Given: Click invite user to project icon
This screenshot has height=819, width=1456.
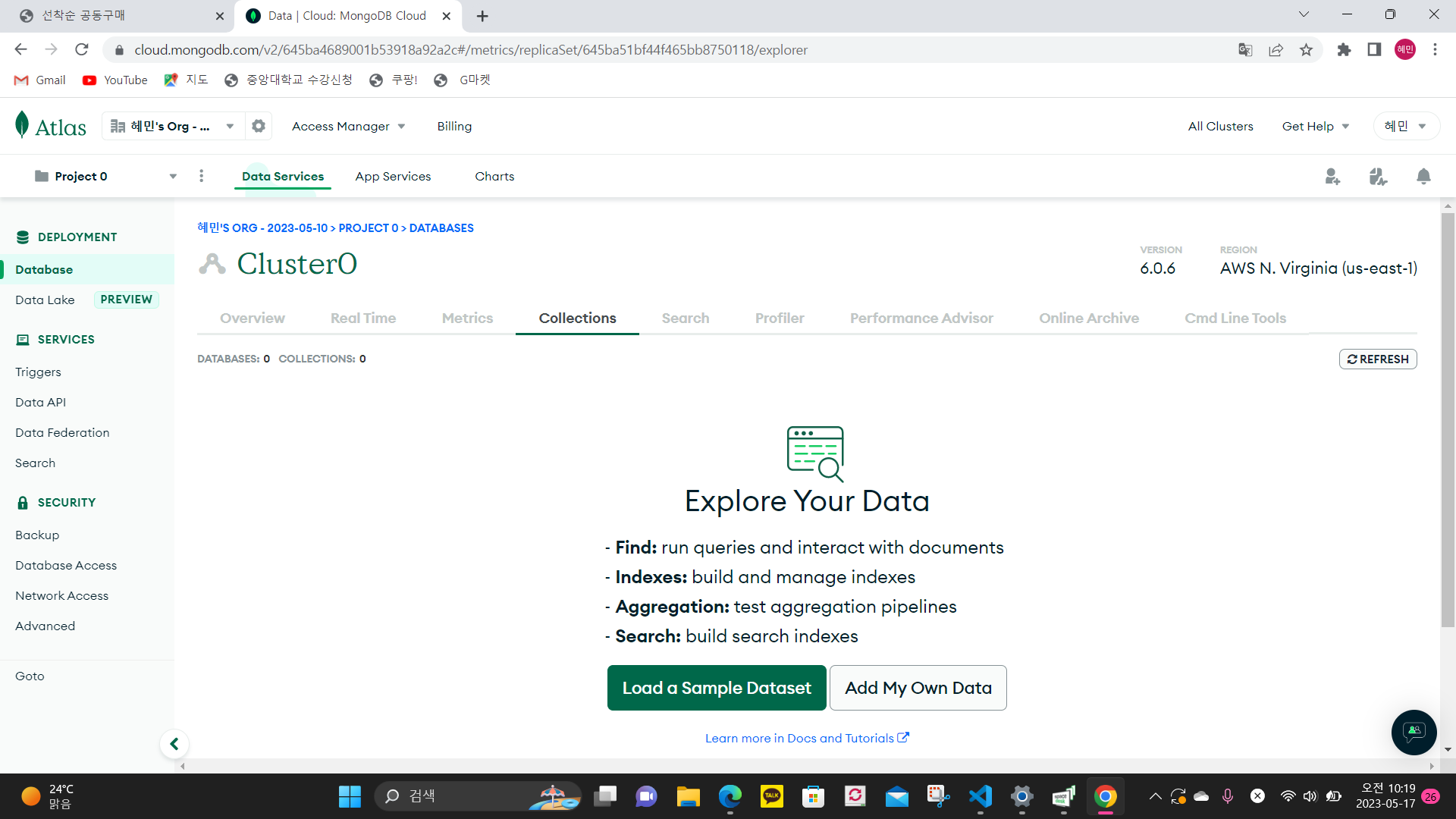Looking at the screenshot, I should [1332, 177].
